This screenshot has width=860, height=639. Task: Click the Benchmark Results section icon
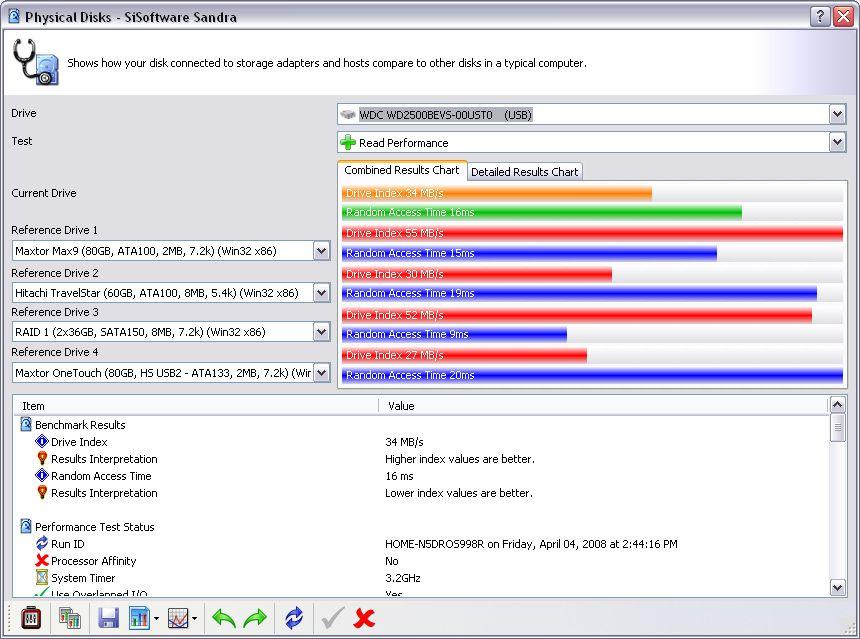point(26,425)
